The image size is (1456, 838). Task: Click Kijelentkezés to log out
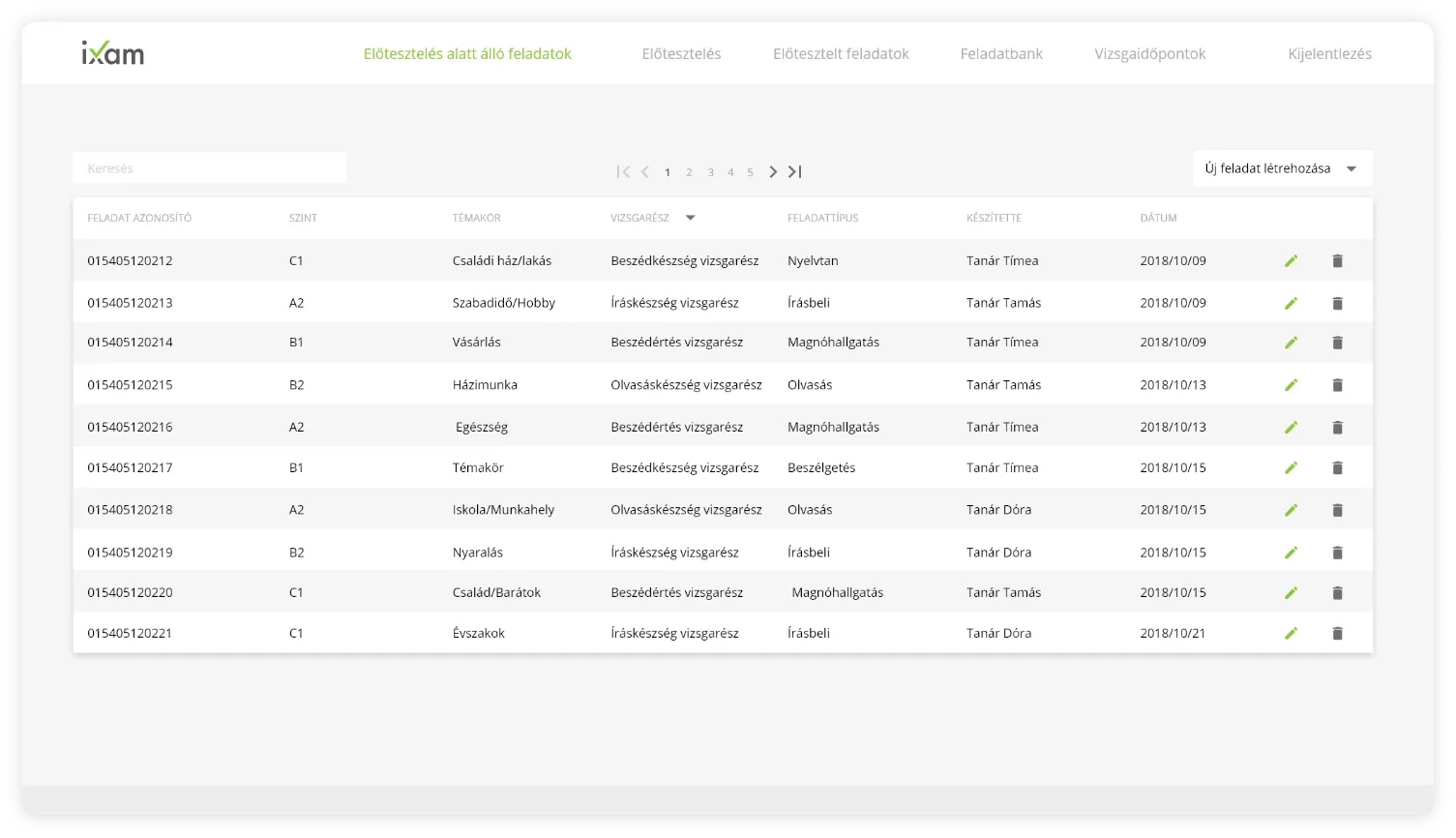tap(1329, 54)
